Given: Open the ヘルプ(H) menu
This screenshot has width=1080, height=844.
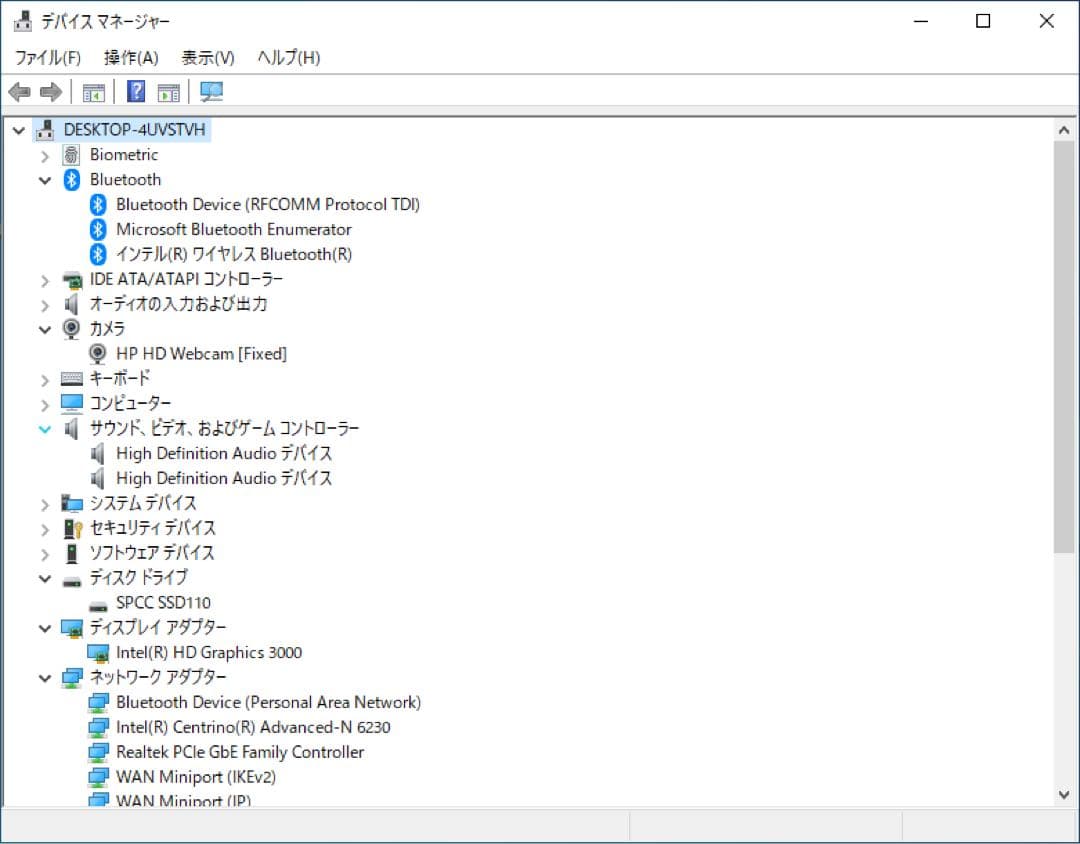Looking at the screenshot, I should 289,57.
